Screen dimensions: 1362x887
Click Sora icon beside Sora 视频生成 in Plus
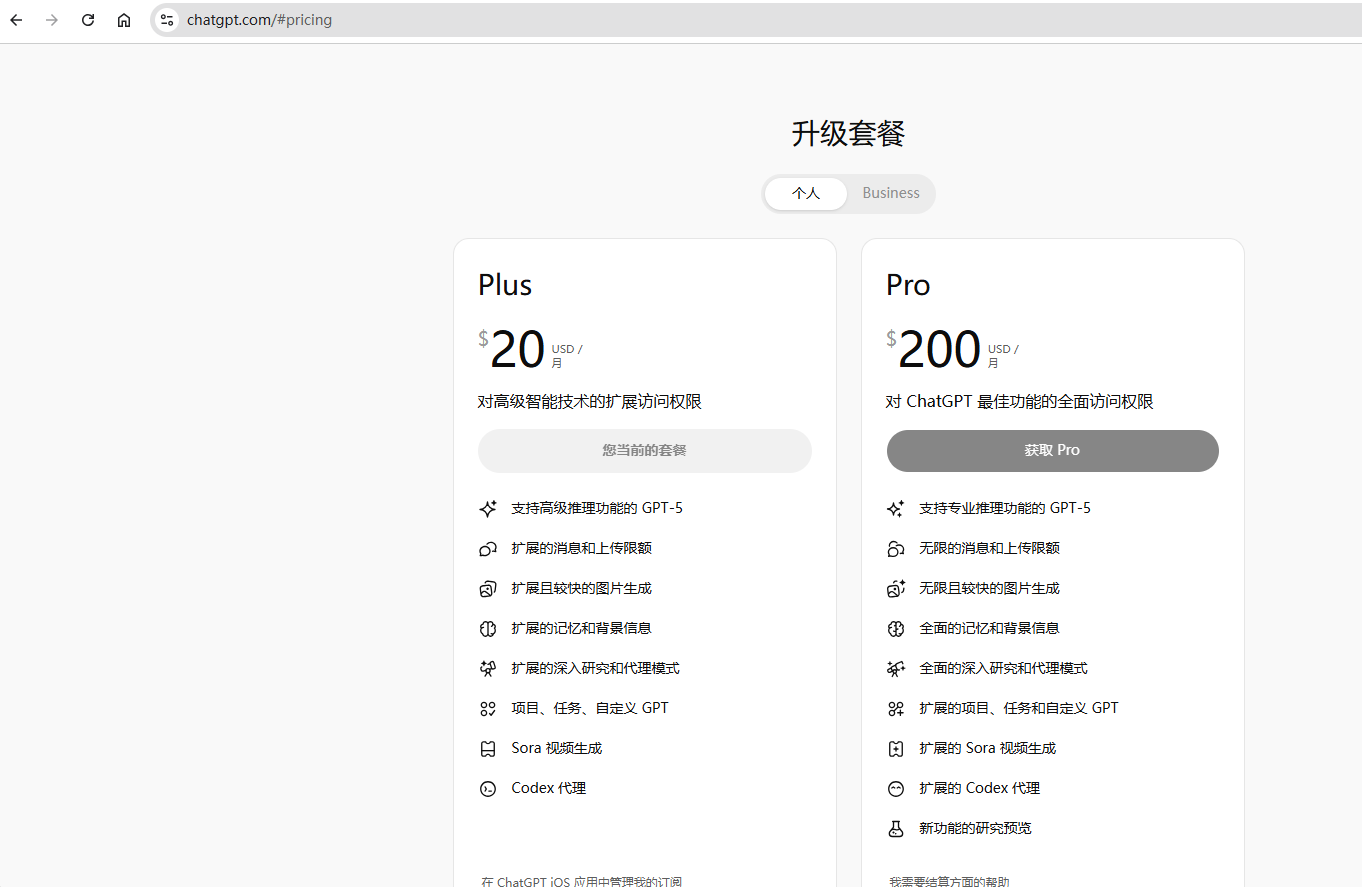point(488,749)
